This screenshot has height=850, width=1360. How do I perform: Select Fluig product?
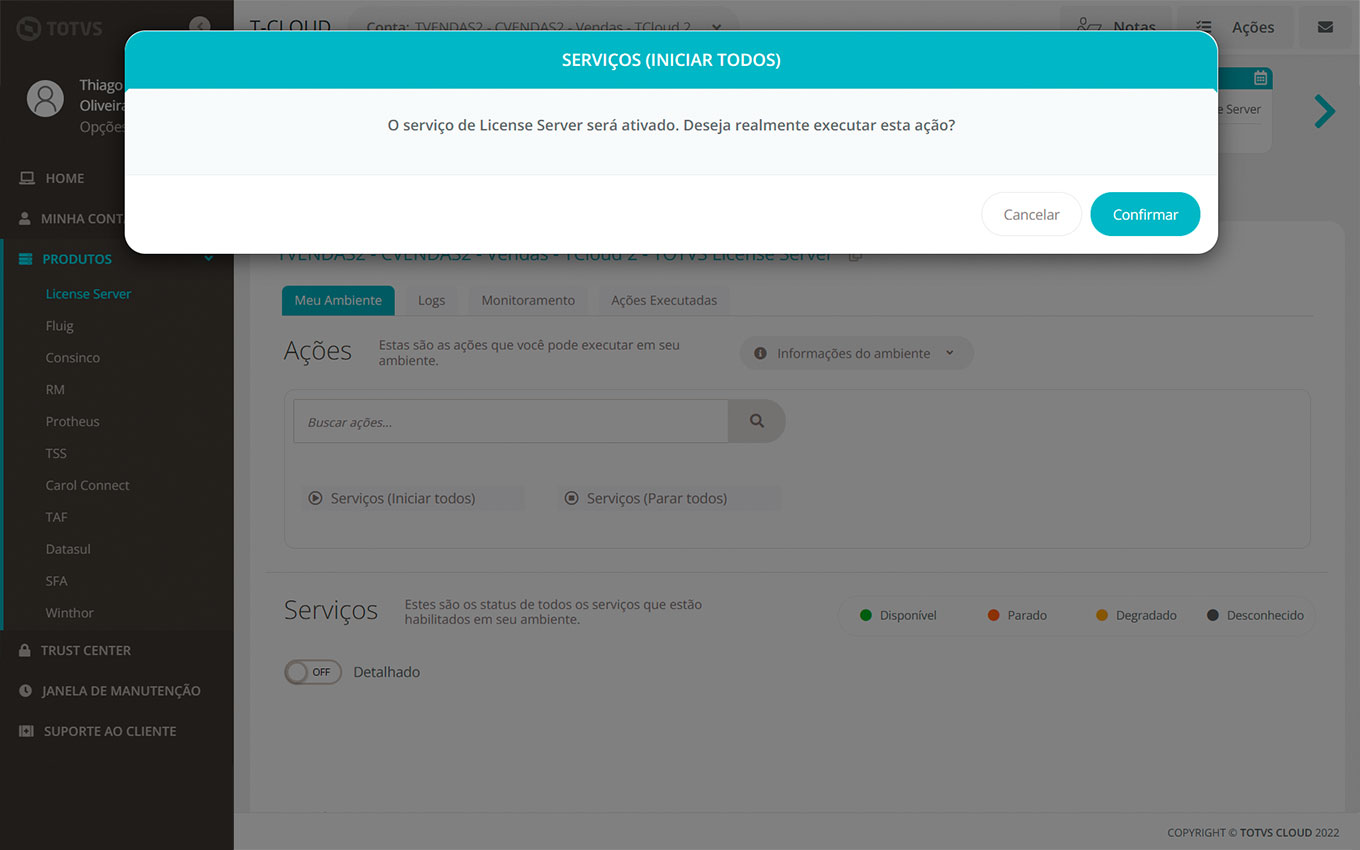pyautogui.click(x=59, y=326)
